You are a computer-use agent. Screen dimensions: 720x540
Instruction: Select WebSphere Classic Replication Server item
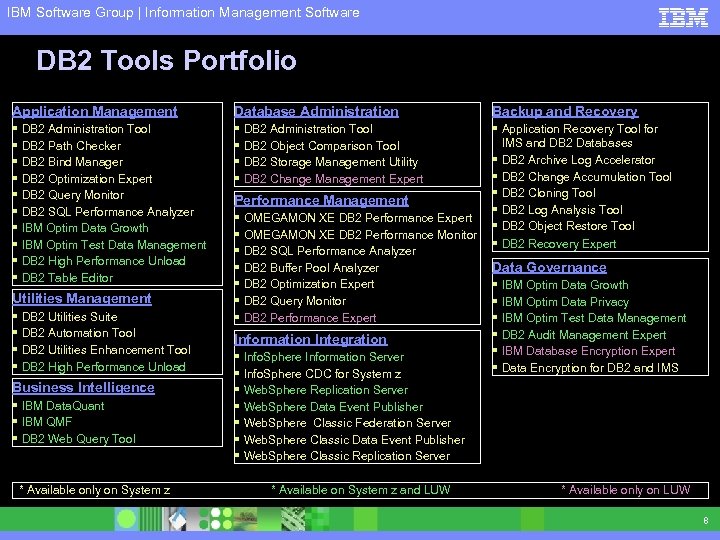pyautogui.click(x=347, y=456)
